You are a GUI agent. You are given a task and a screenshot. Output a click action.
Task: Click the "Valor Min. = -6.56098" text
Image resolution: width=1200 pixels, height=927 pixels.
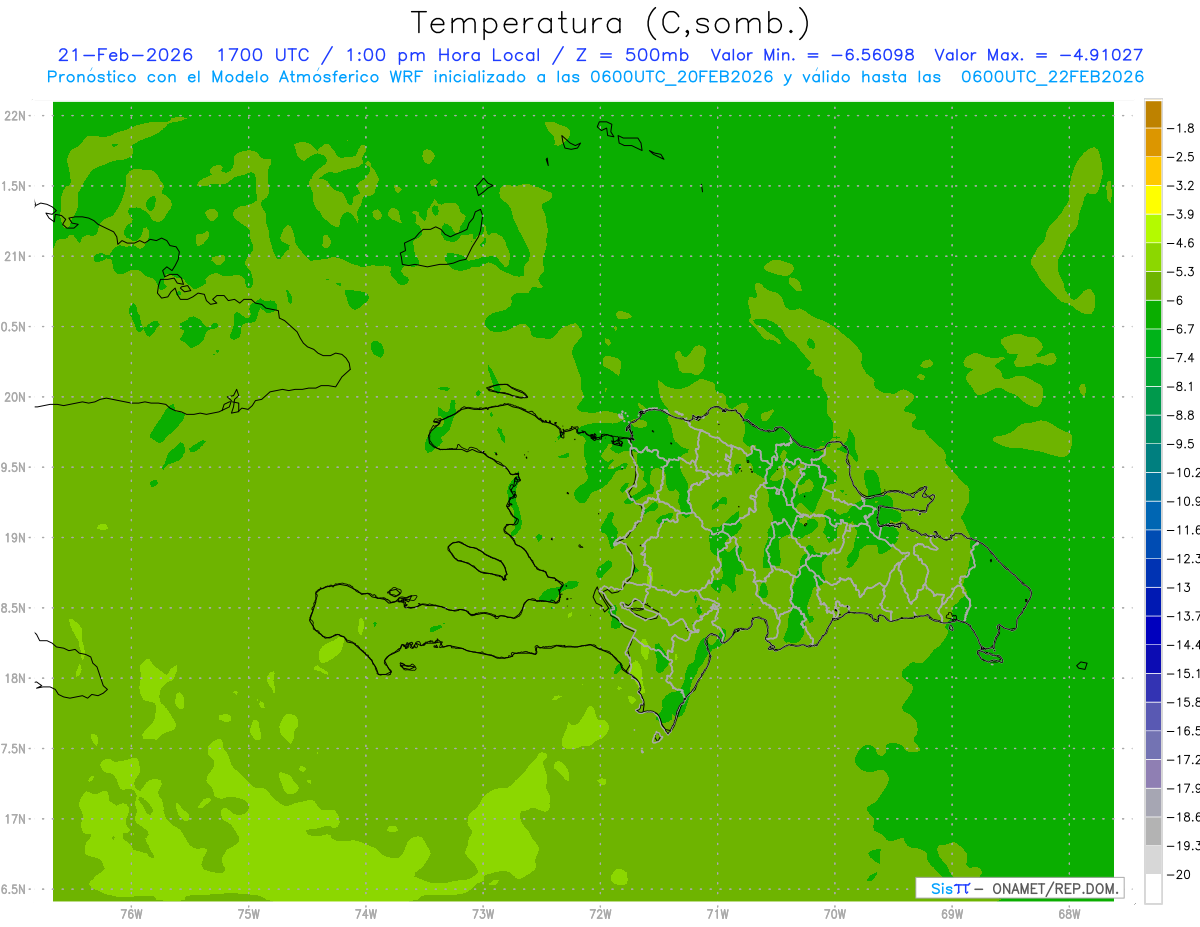click(812, 56)
